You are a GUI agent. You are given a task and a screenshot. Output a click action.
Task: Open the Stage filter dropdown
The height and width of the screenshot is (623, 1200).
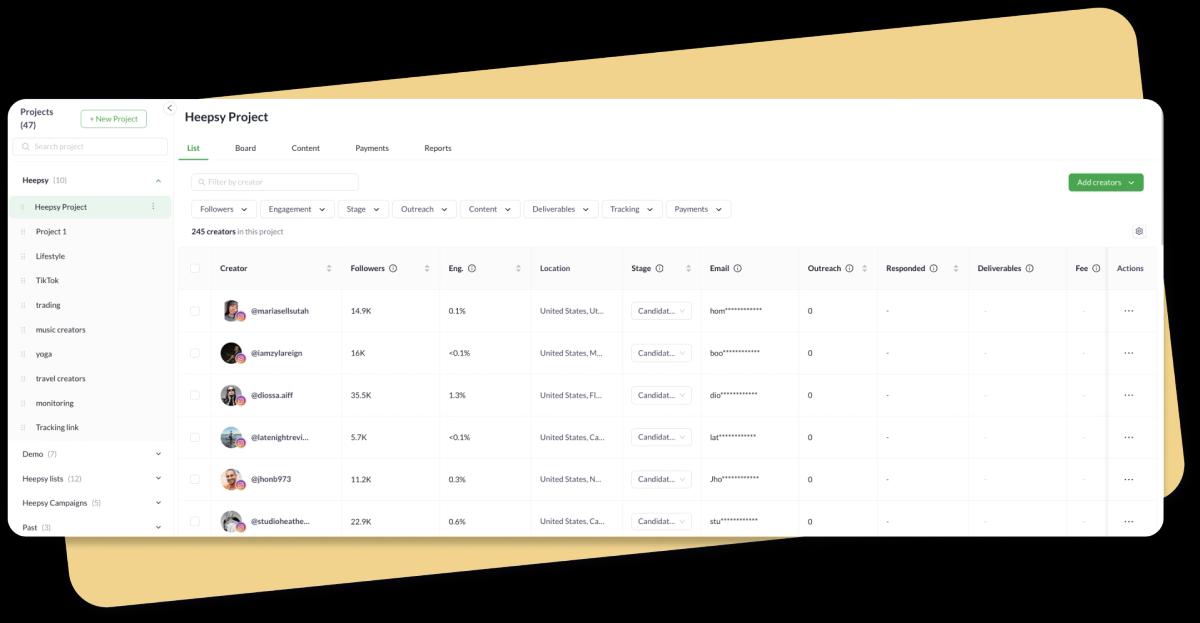(365, 209)
